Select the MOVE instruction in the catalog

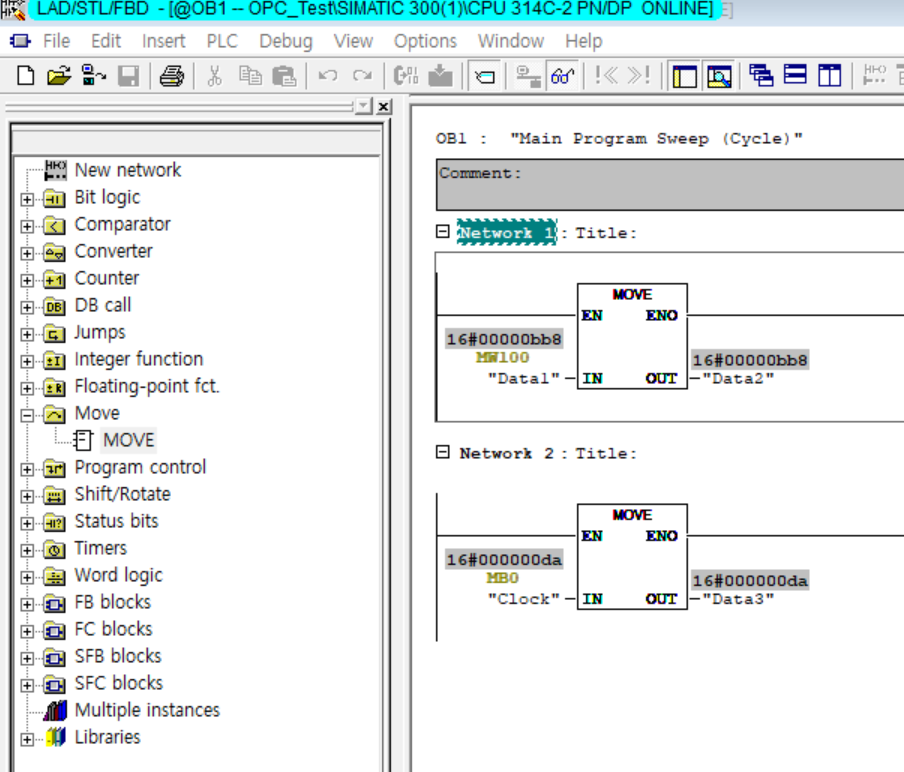click(129, 440)
